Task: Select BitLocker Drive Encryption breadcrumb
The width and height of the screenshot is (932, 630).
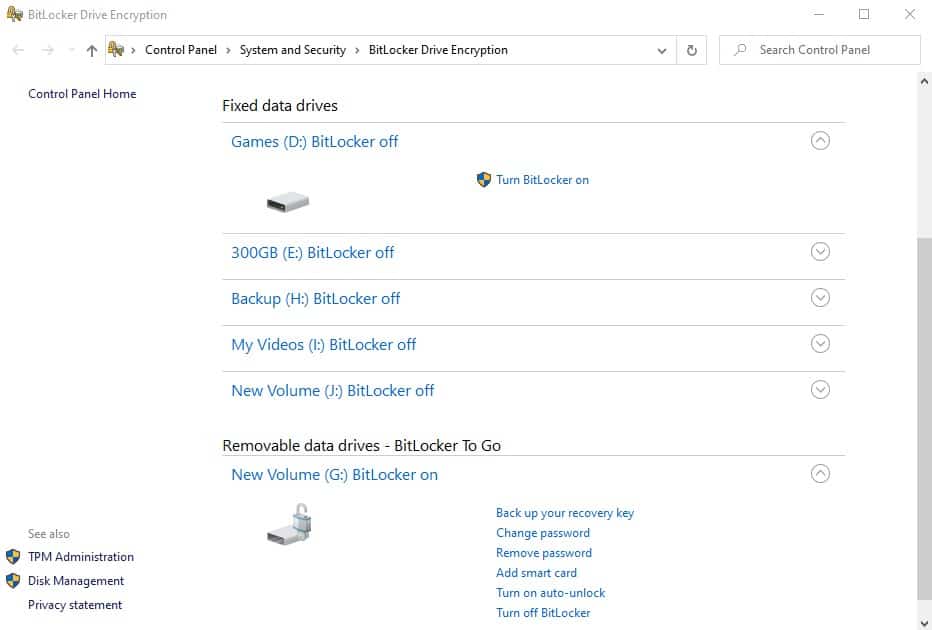Action: [x=438, y=50]
